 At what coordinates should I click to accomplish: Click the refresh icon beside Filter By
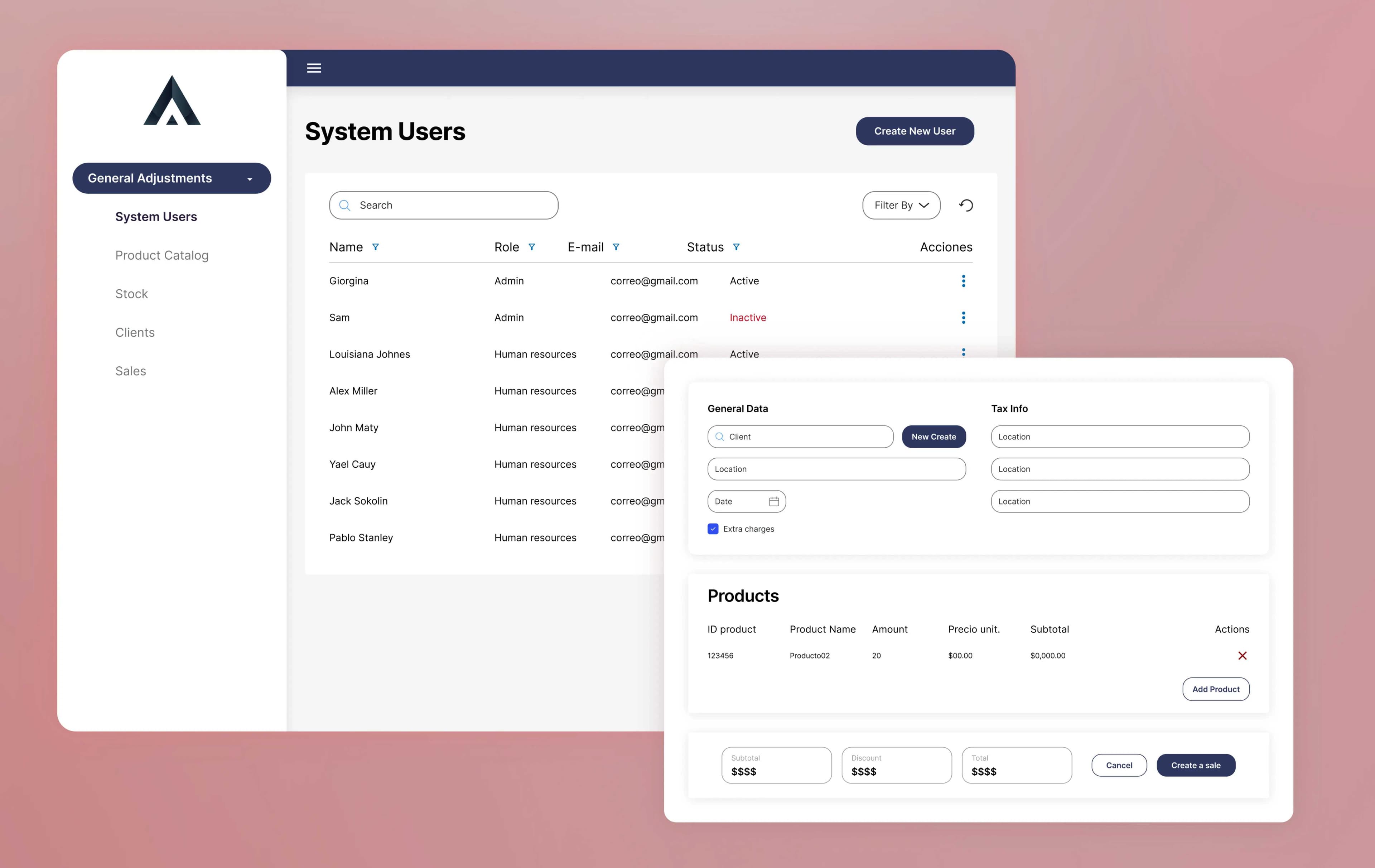966,205
